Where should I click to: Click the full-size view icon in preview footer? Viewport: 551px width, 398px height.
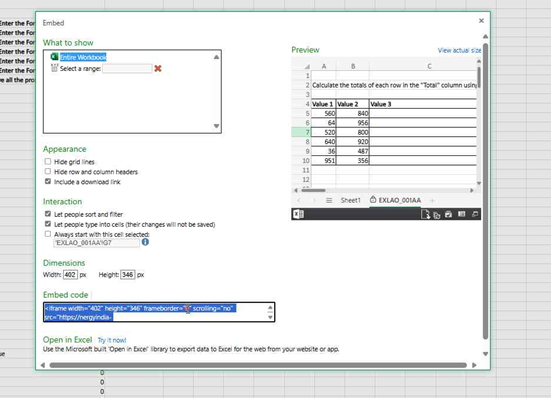point(475,214)
